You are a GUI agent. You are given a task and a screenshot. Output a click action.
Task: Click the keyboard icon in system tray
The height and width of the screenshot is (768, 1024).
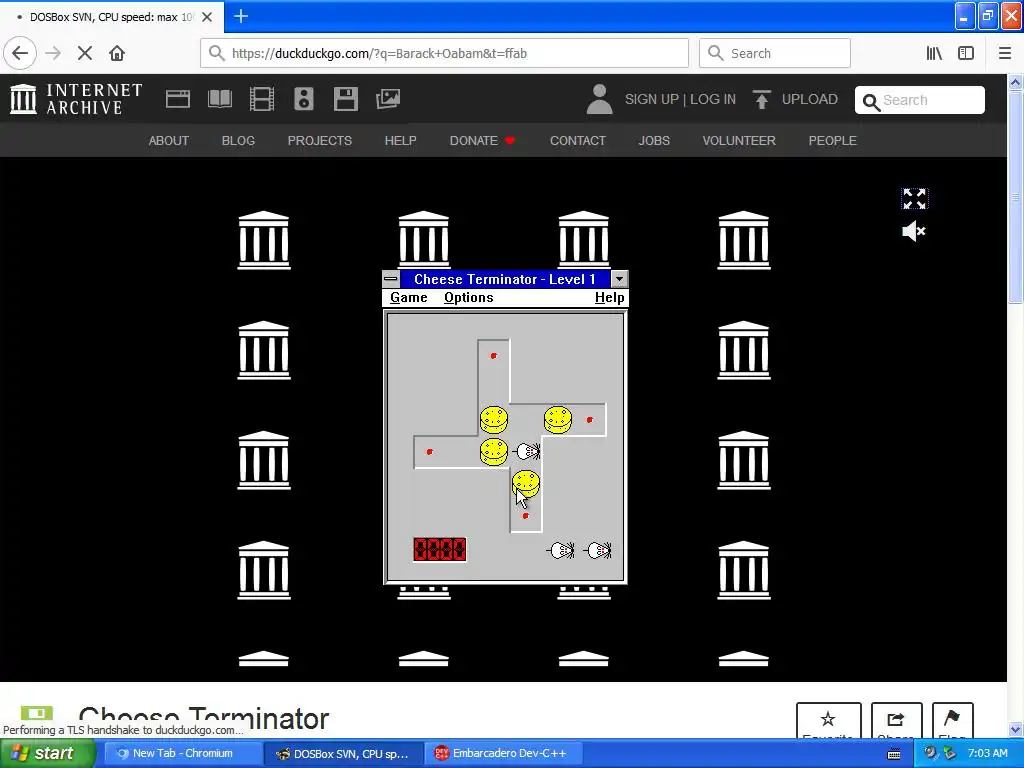coord(894,754)
